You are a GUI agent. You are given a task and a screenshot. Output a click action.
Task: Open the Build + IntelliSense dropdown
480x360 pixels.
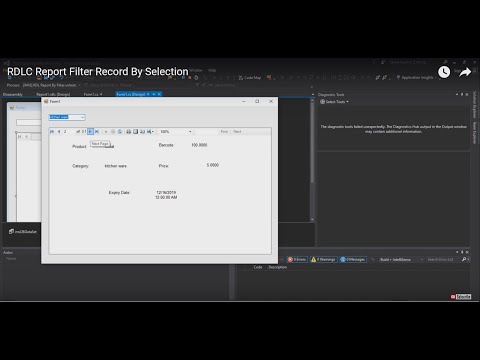[401, 259]
